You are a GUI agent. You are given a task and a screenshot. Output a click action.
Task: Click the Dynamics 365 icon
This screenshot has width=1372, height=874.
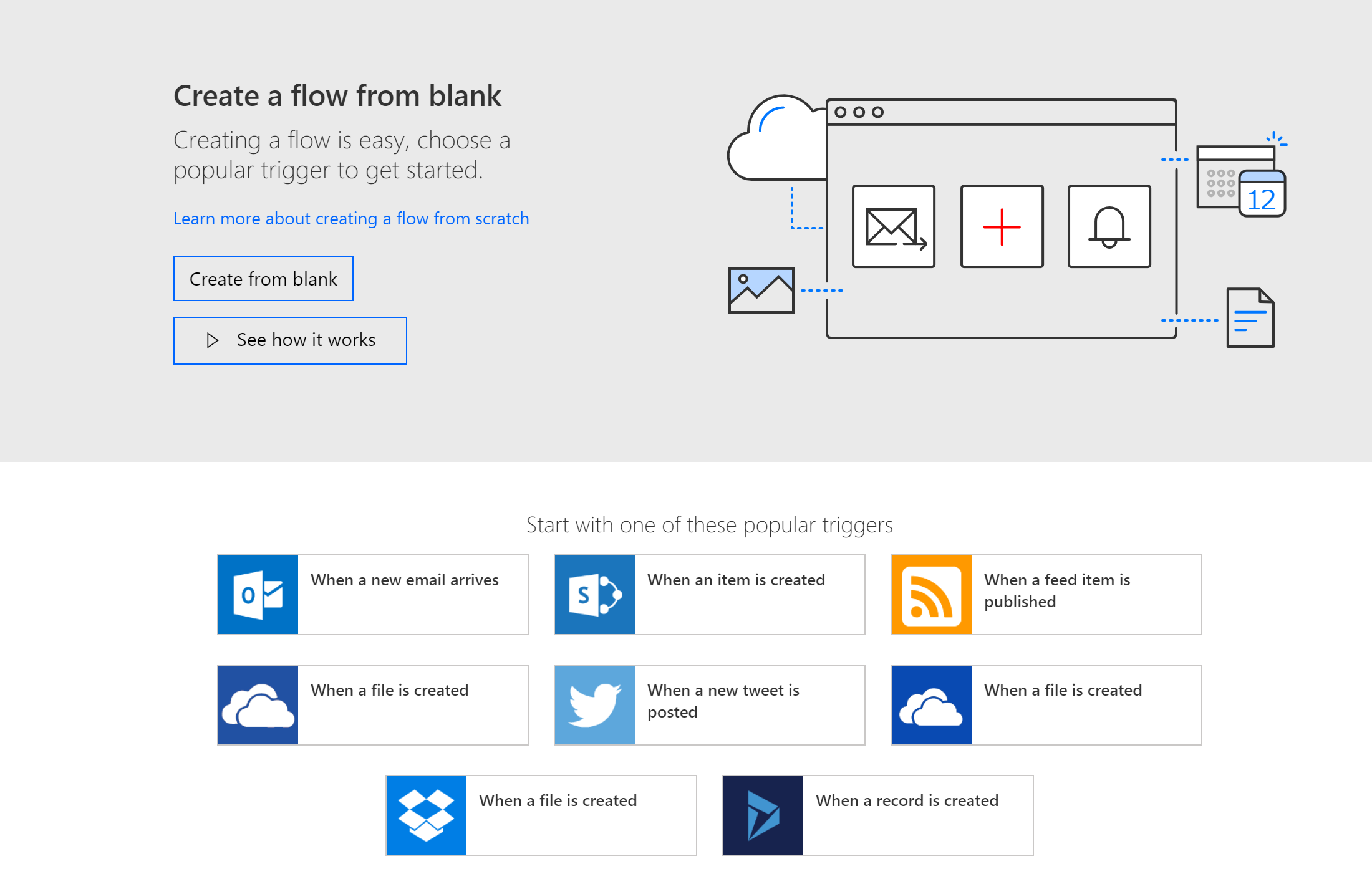point(763,815)
